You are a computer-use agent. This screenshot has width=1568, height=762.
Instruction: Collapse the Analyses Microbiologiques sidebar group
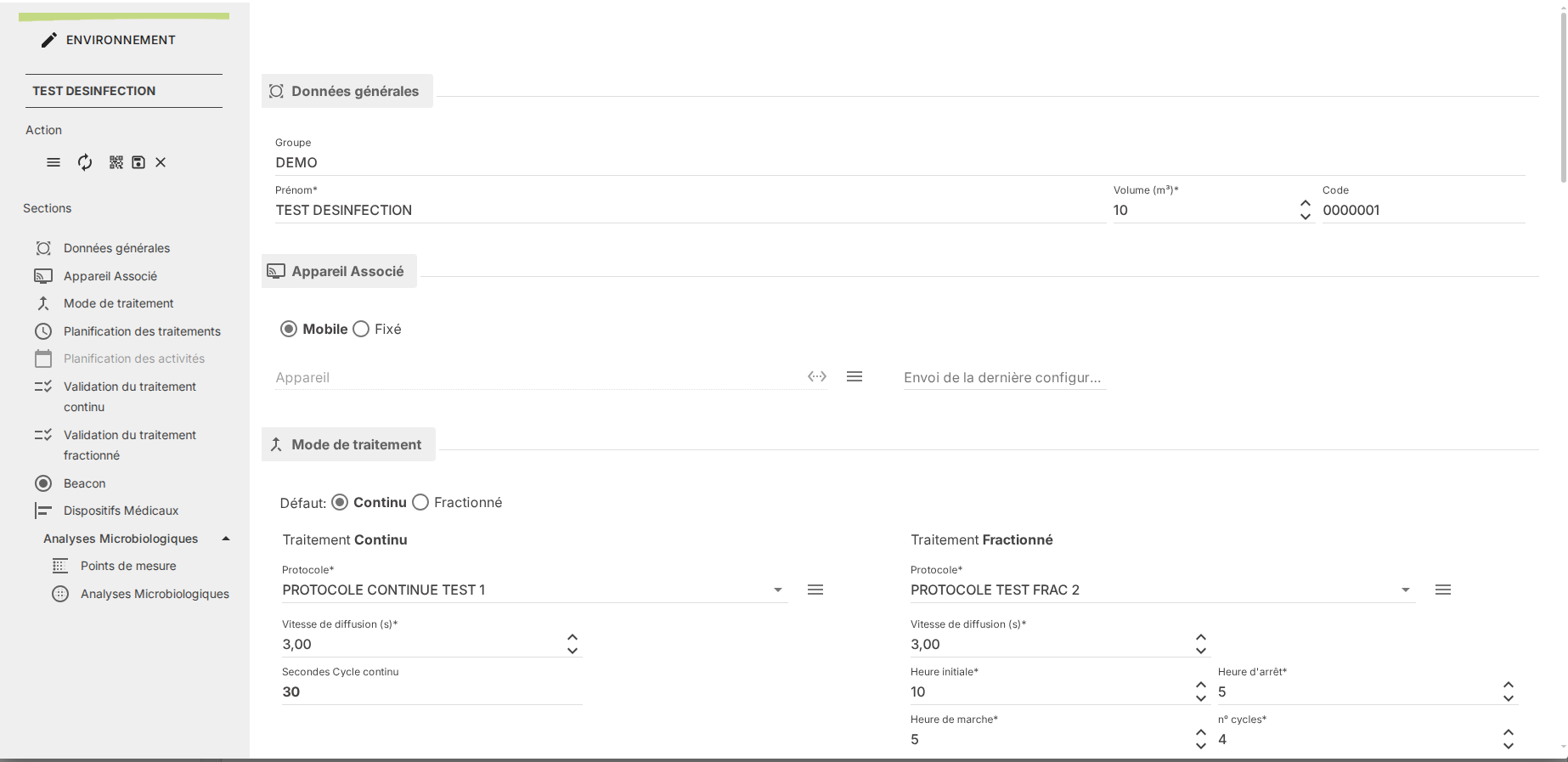pyautogui.click(x=226, y=539)
